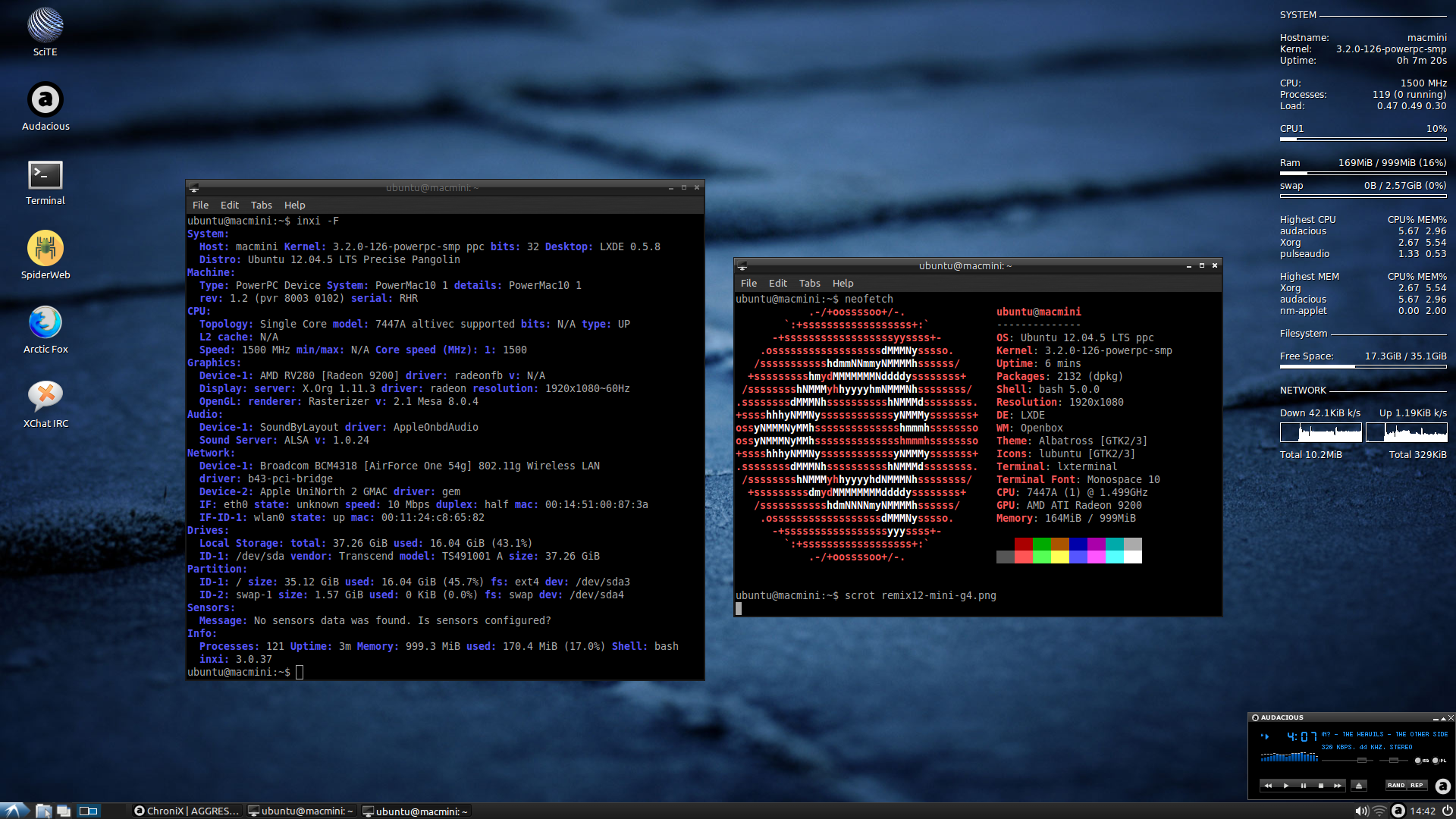Click the eject/open file button in Audacious
The image size is (1456, 819).
[1359, 786]
